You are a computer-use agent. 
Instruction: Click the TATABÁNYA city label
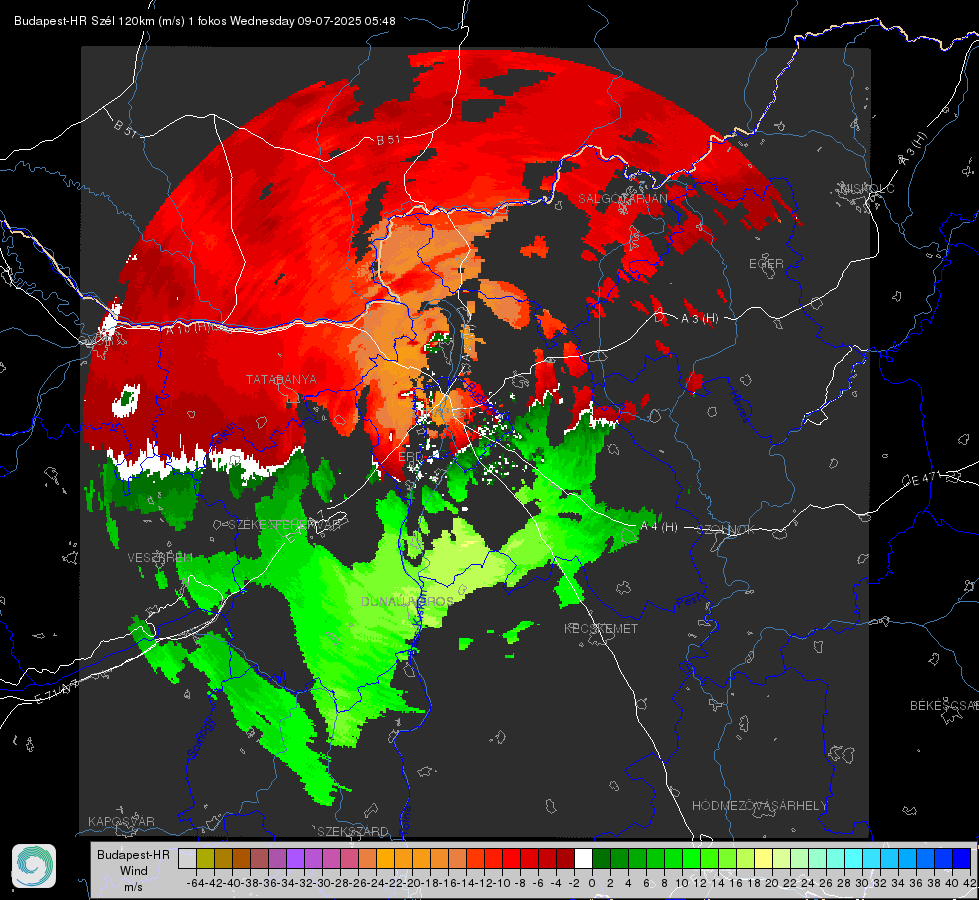(x=281, y=379)
